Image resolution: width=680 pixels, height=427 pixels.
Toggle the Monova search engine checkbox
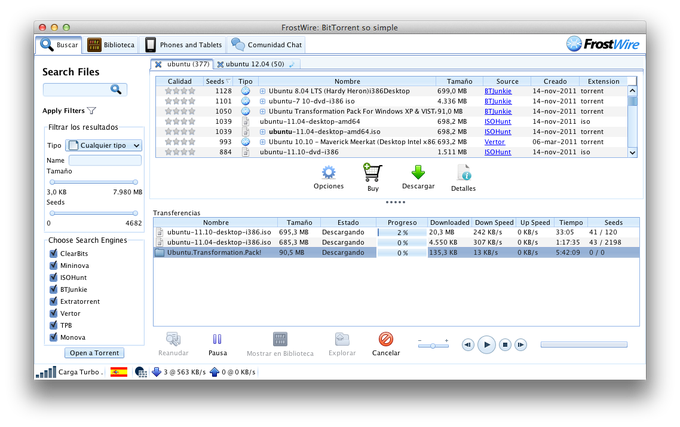pyautogui.click(x=53, y=337)
